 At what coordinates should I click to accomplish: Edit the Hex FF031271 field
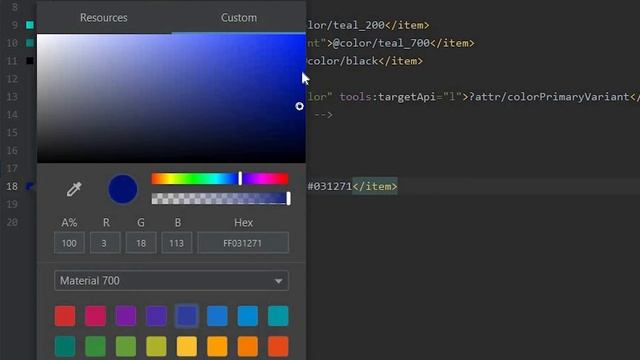tap(243, 243)
